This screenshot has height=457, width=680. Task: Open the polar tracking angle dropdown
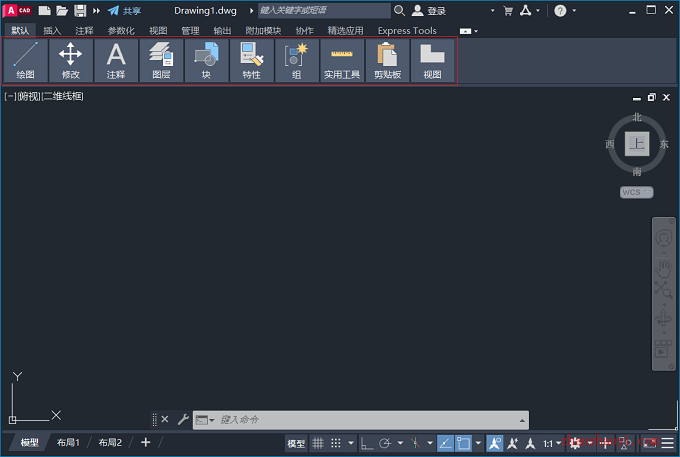click(x=400, y=443)
